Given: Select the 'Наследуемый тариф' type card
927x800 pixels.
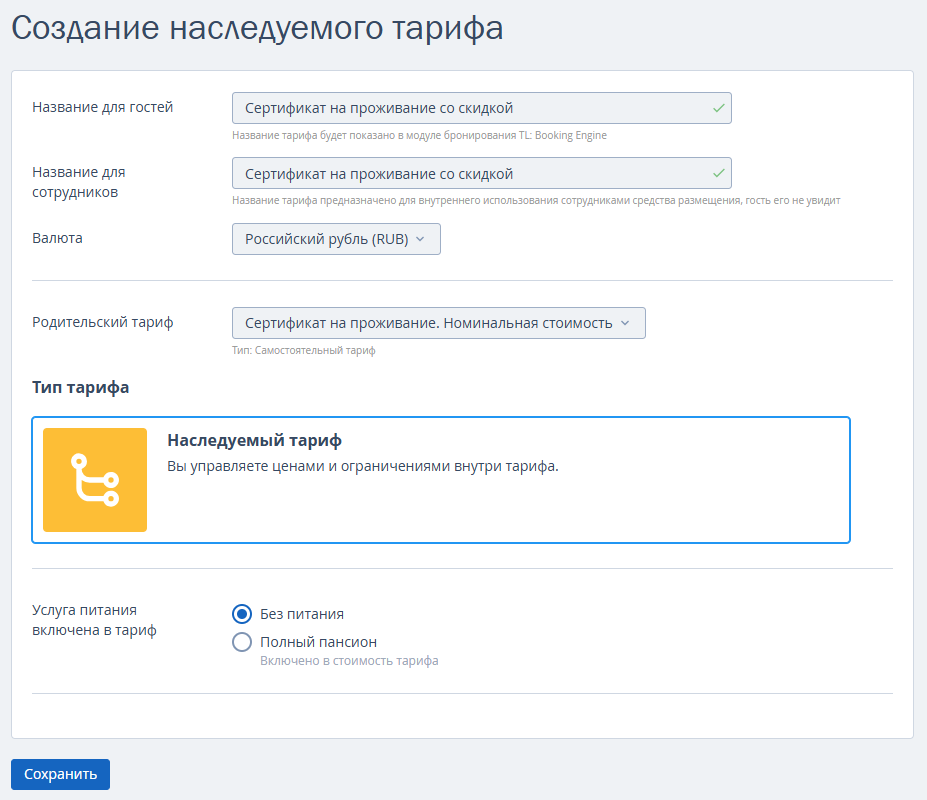Looking at the screenshot, I should [441, 480].
